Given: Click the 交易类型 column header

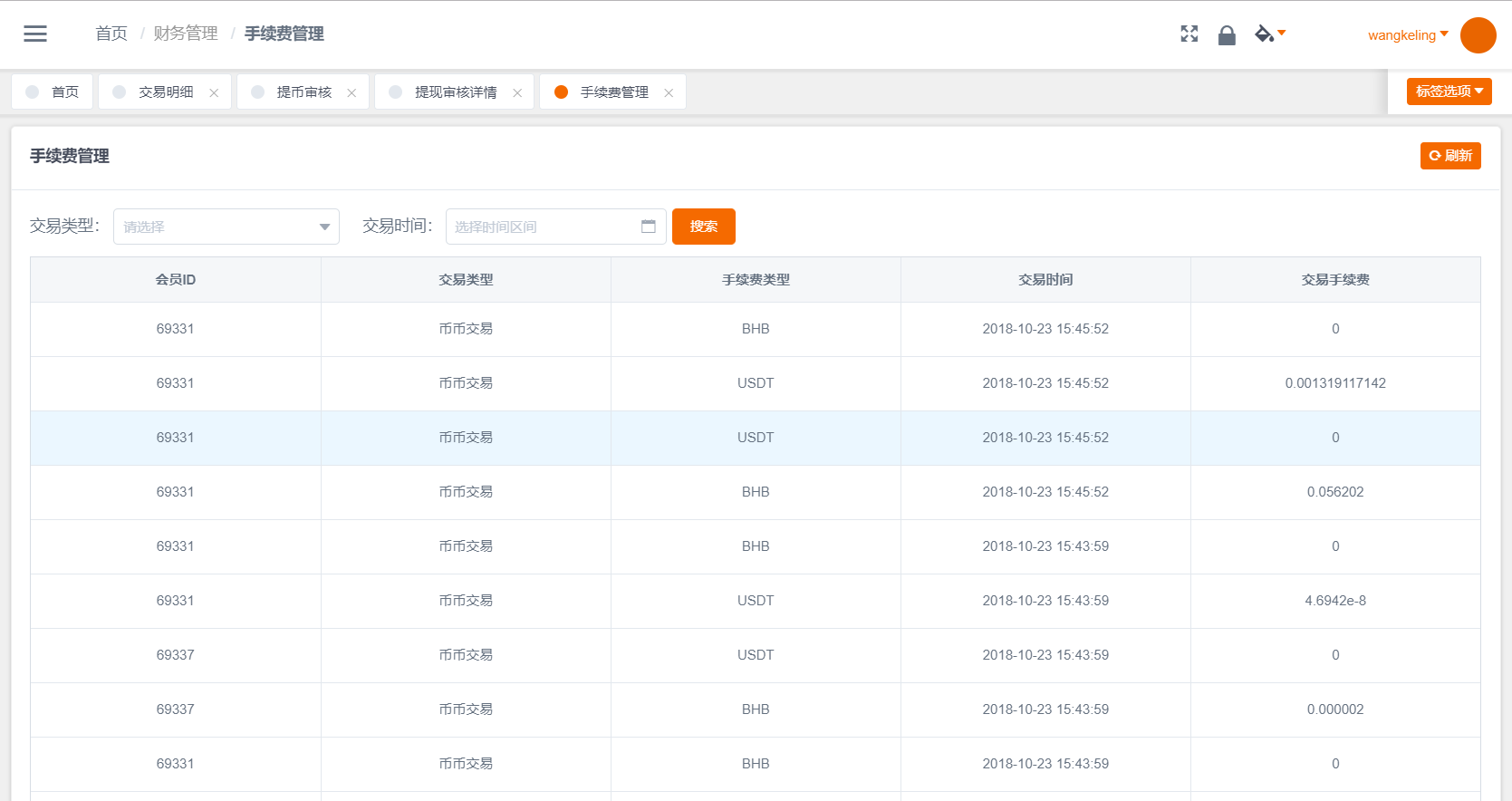Looking at the screenshot, I should 466,280.
